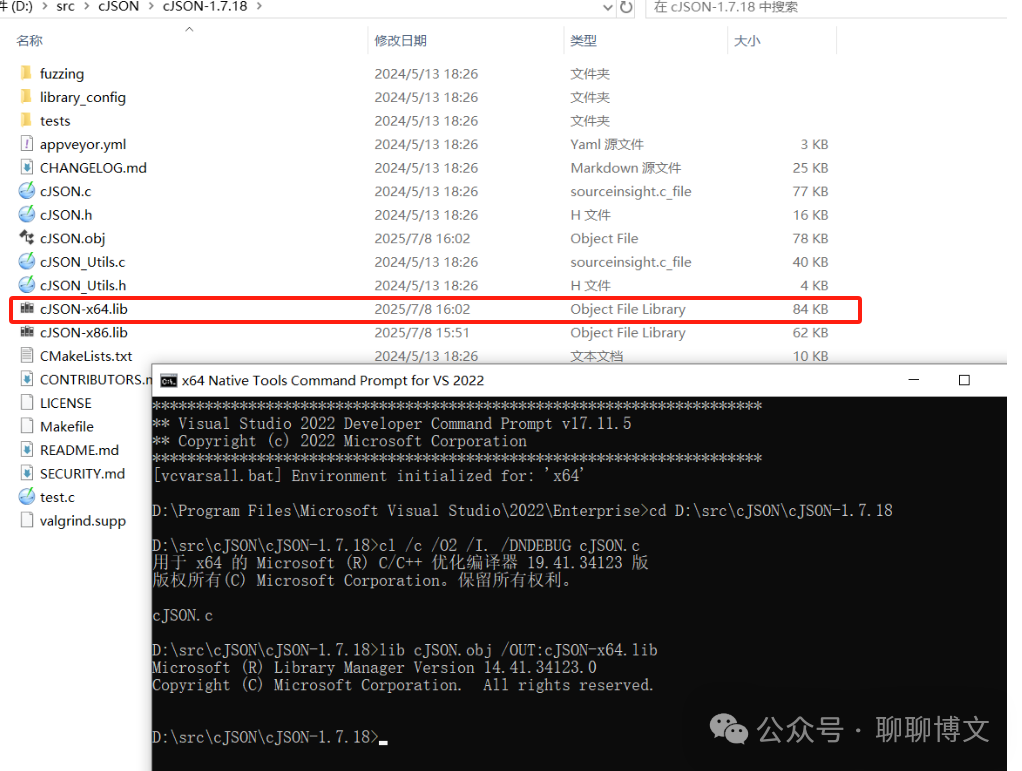Sort by the 名称 column header
1022x771 pixels.
pyautogui.click(x=29, y=40)
